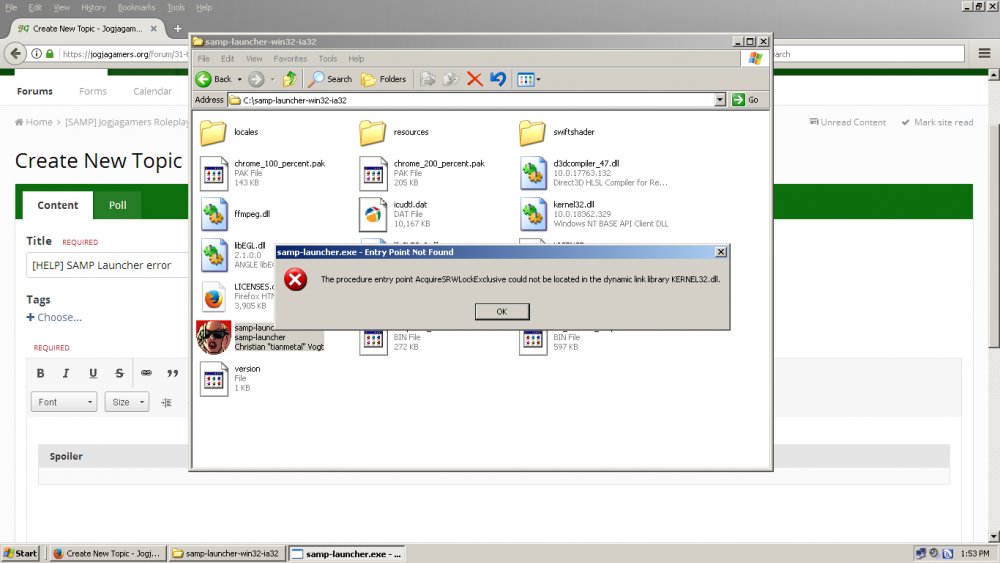Click the Quote icon in editor
This screenshot has height=563, width=1000.
click(173, 374)
